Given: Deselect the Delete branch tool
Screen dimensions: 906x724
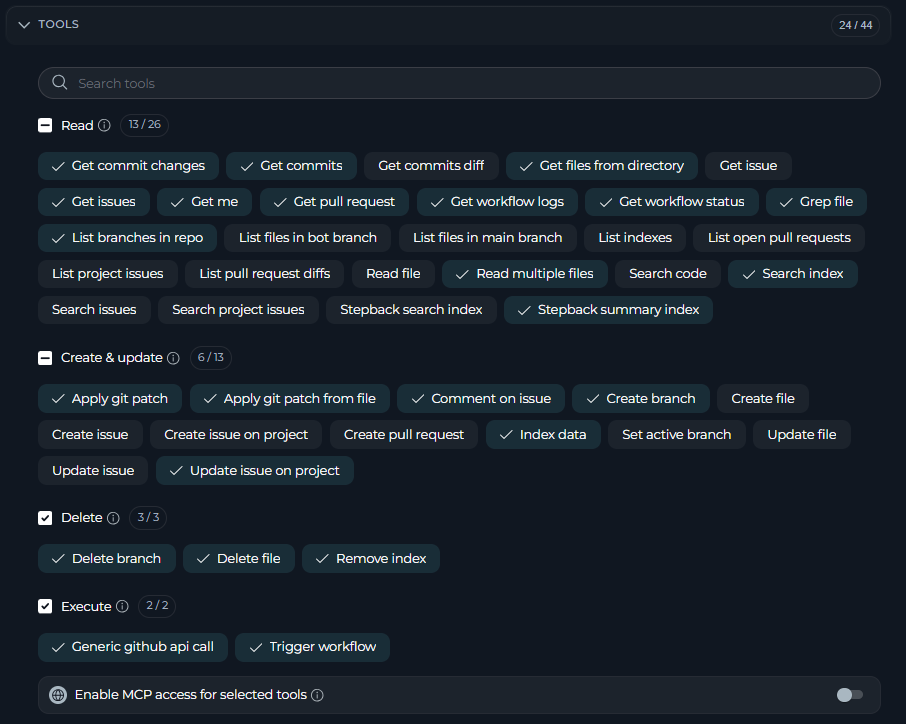Looking at the screenshot, I should coord(107,559).
